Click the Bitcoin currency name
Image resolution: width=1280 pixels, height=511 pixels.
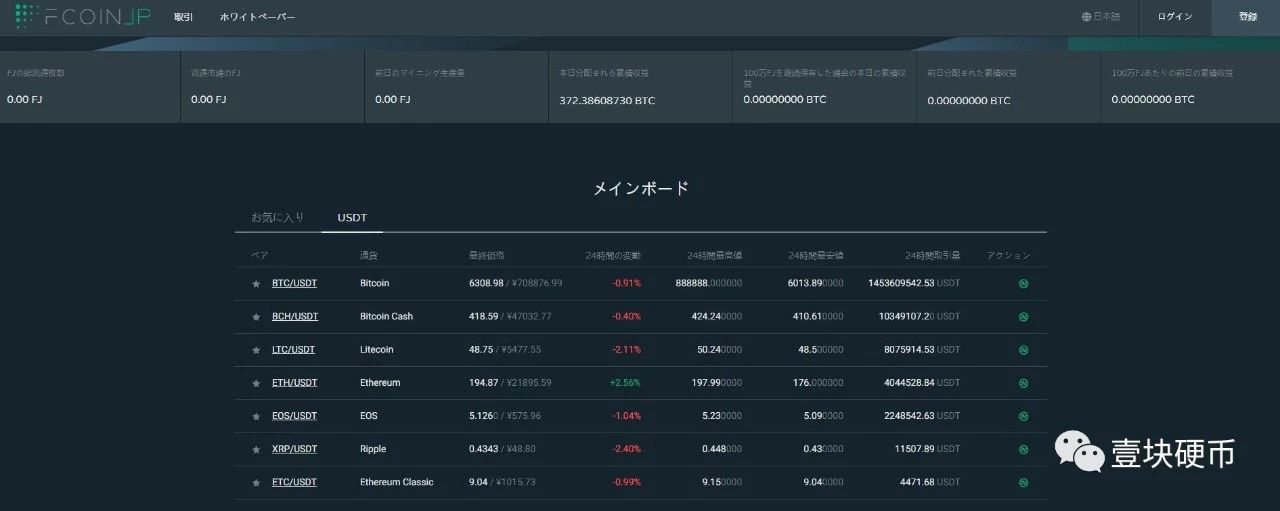(374, 283)
